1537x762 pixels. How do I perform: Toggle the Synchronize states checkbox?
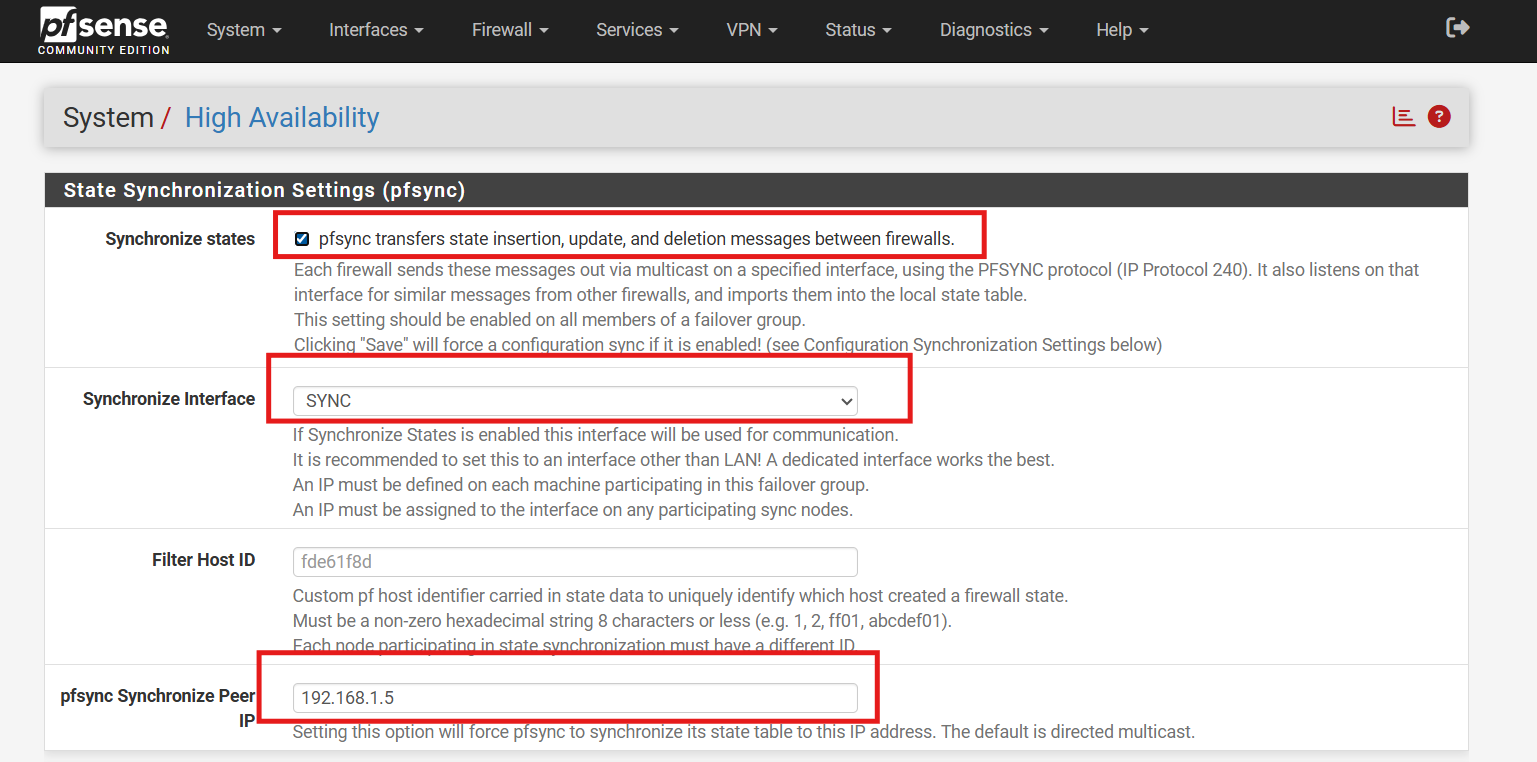(302, 239)
